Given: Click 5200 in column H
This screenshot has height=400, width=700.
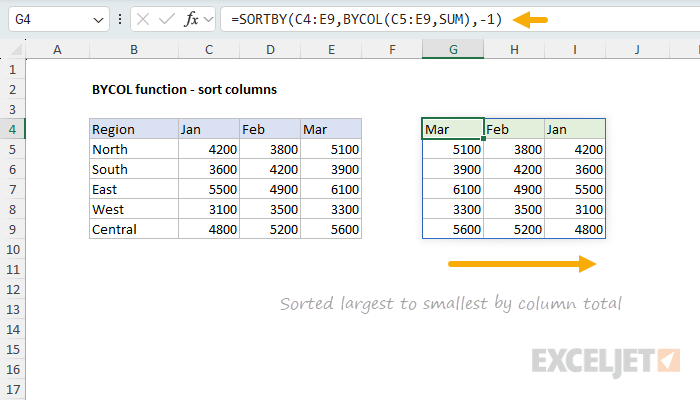Looking at the screenshot, I should 514,229.
